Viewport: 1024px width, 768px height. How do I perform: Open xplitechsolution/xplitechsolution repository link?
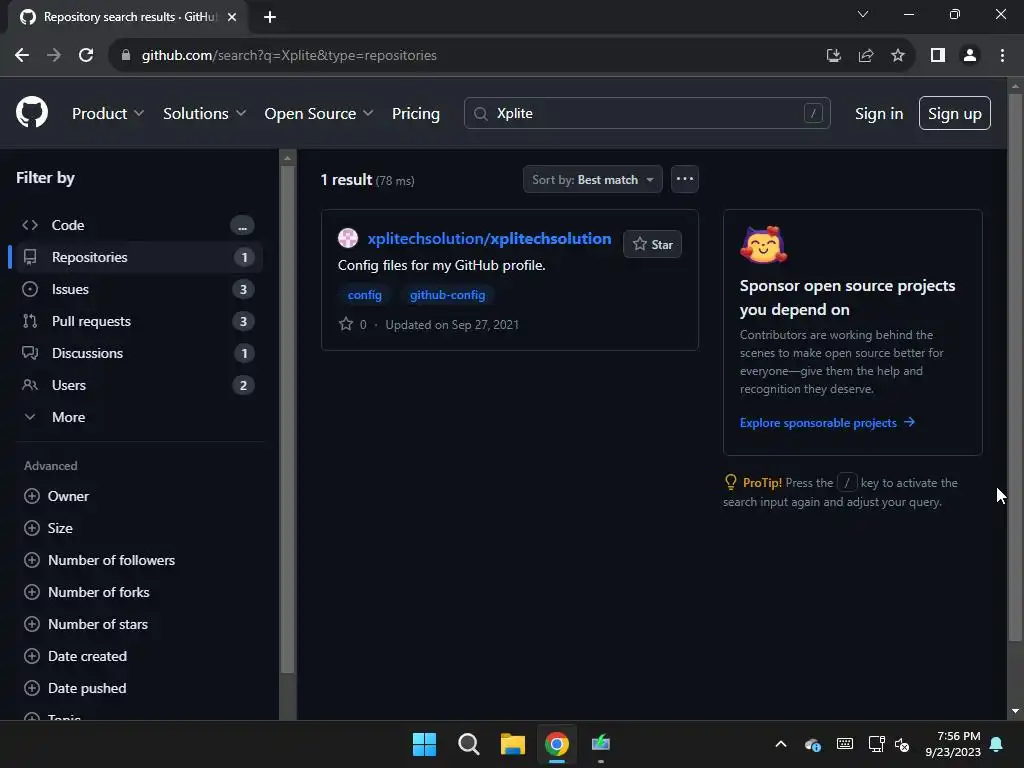coord(489,238)
